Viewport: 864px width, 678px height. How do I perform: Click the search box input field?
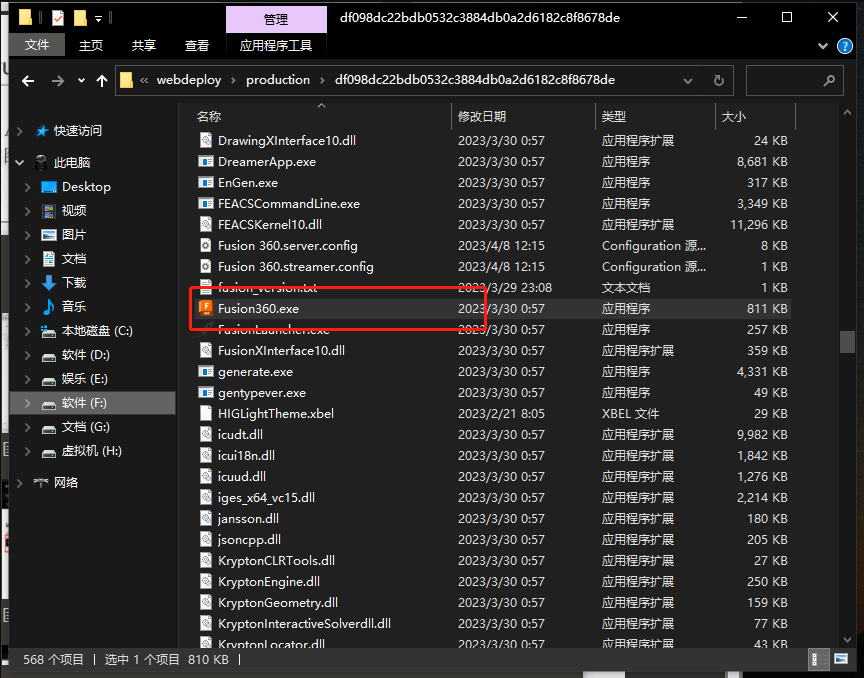[790, 80]
